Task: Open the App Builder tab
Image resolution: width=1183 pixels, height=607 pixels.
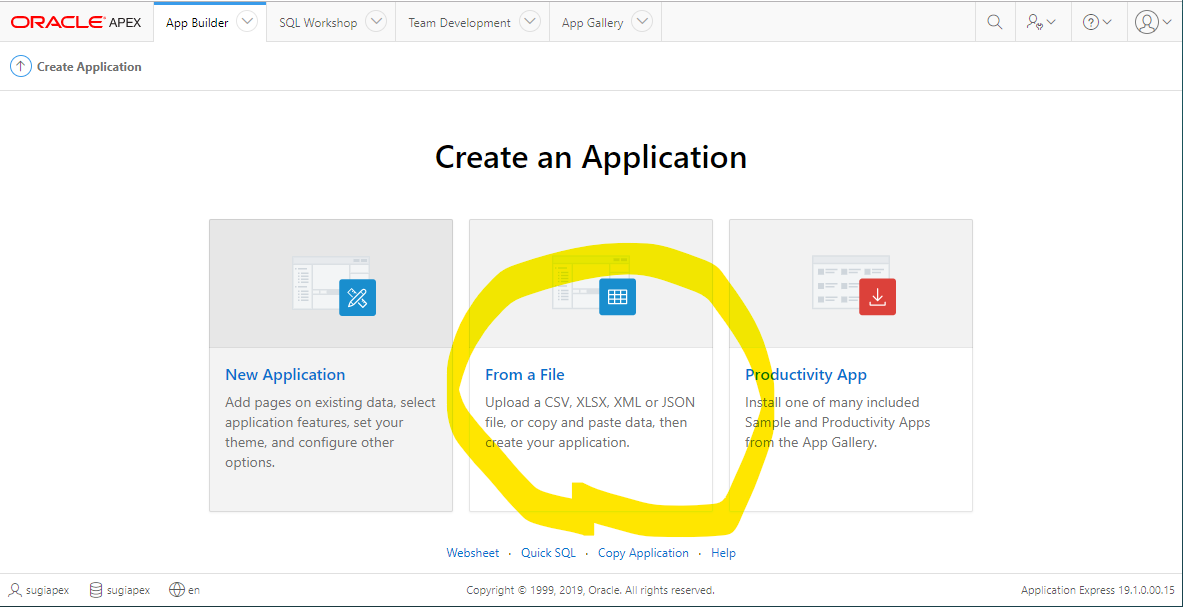Action: pyautogui.click(x=197, y=23)
